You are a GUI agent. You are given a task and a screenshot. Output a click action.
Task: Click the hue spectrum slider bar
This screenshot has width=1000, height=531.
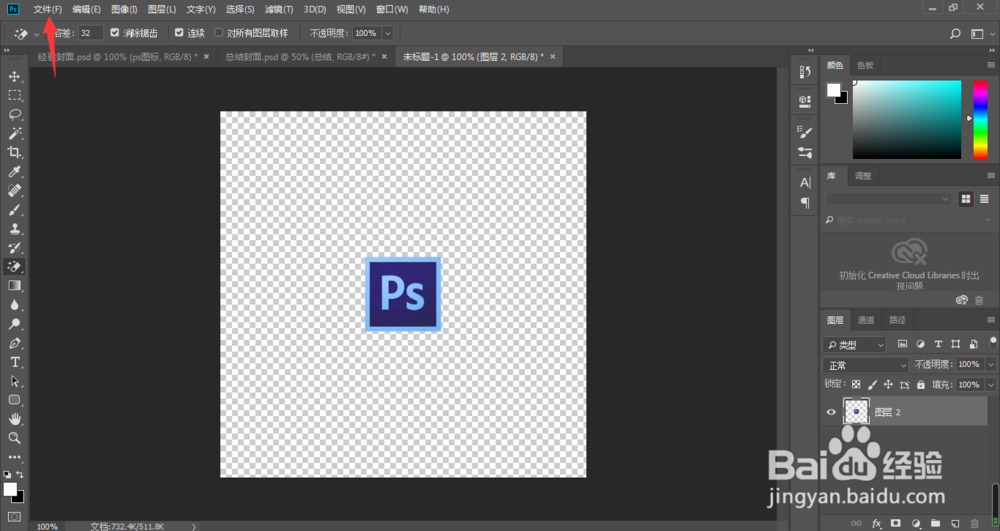point(980,120)
